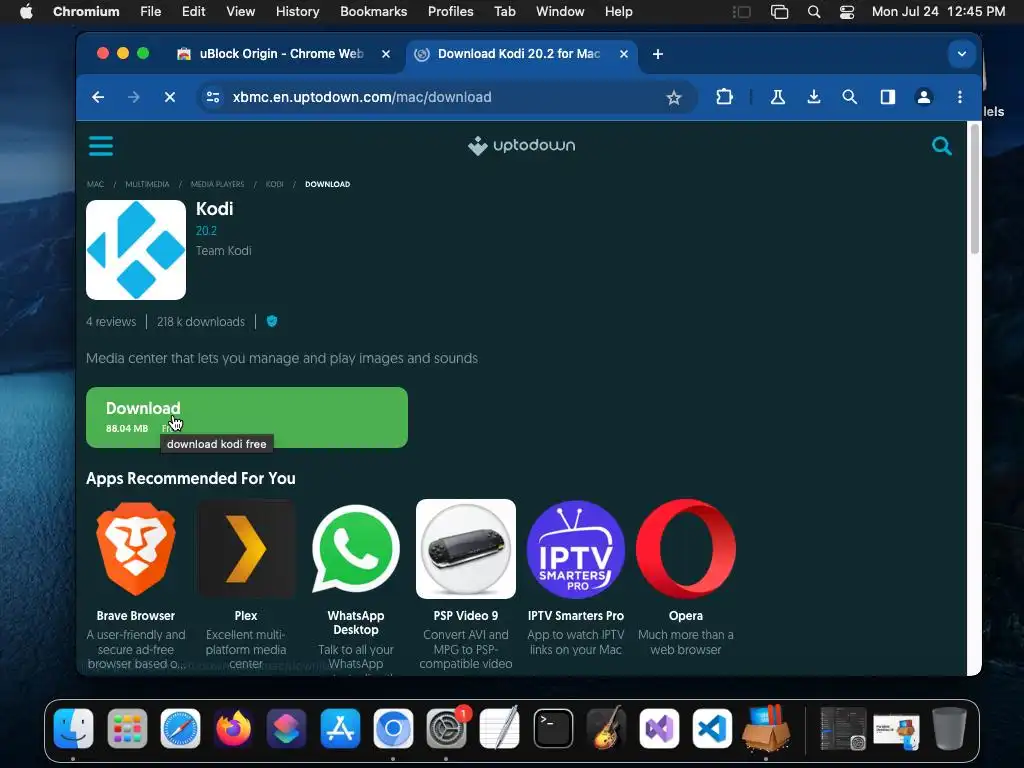The image size is (1024, 768).
Task: Click the version 20.2 text
Action: pos(206,231)
